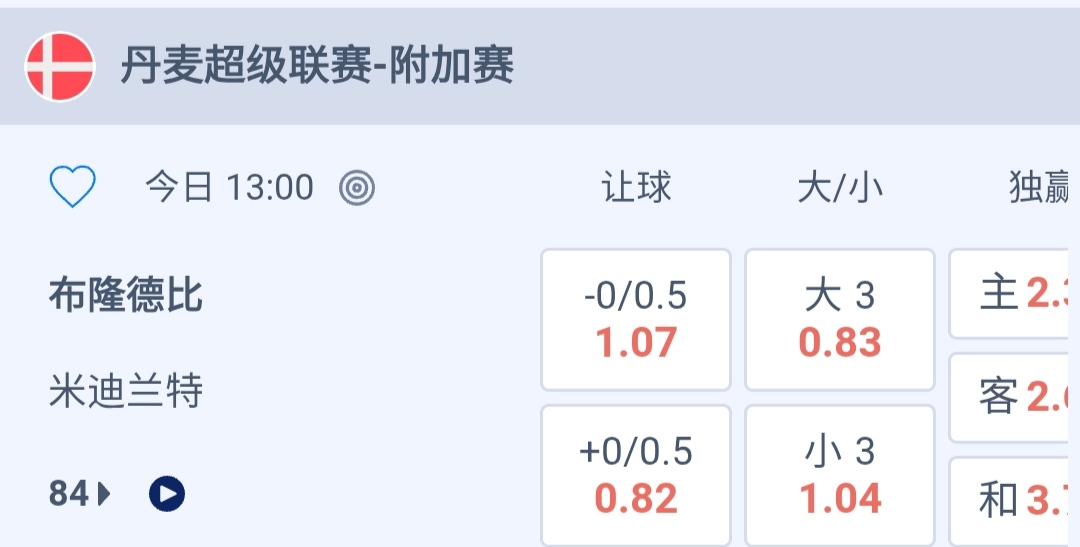Select the 让球 column header
Screen dimensions: 1080x547
point(636,187)
